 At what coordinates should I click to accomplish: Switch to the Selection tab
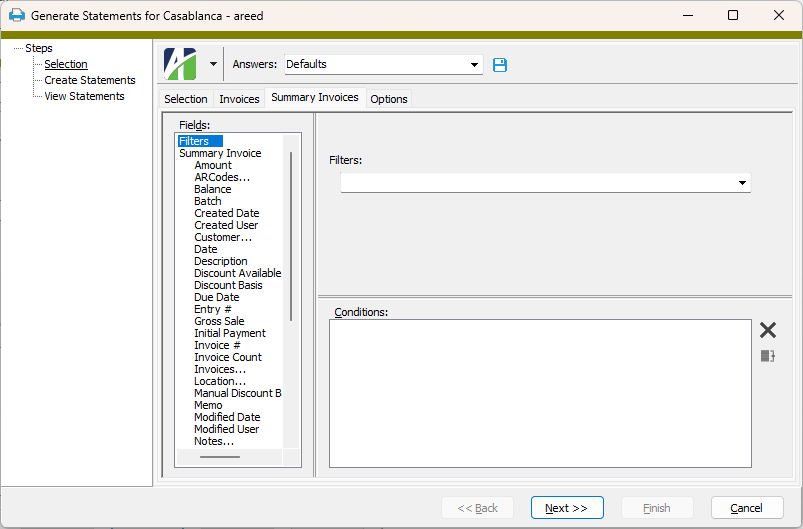click(186, 99)
